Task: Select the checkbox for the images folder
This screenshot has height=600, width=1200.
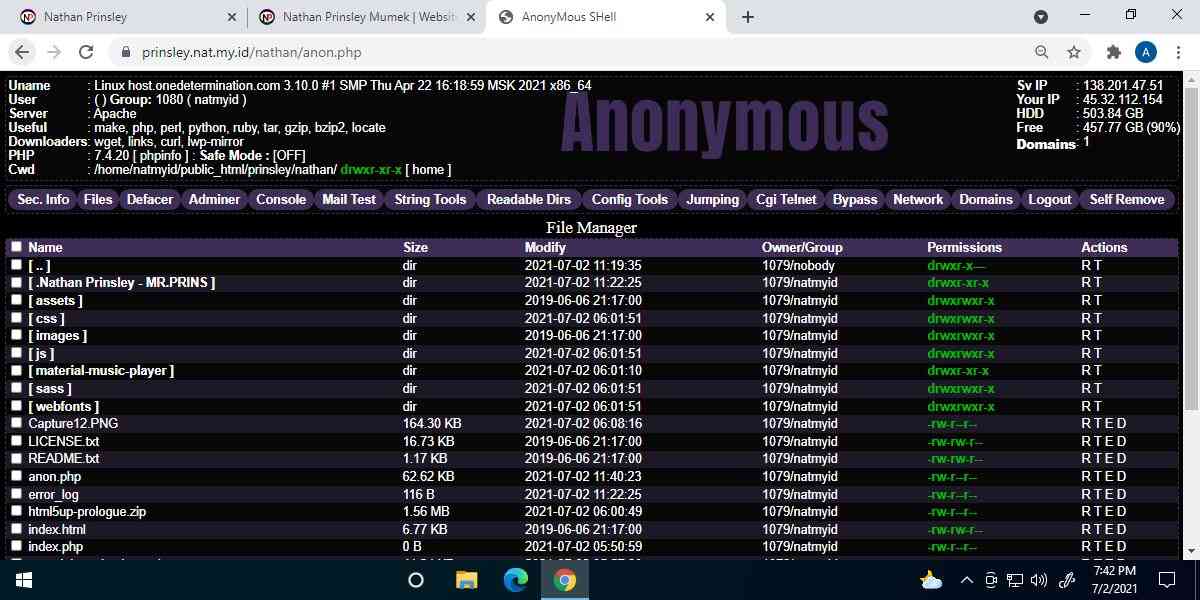Action: [x=16, y=336]
